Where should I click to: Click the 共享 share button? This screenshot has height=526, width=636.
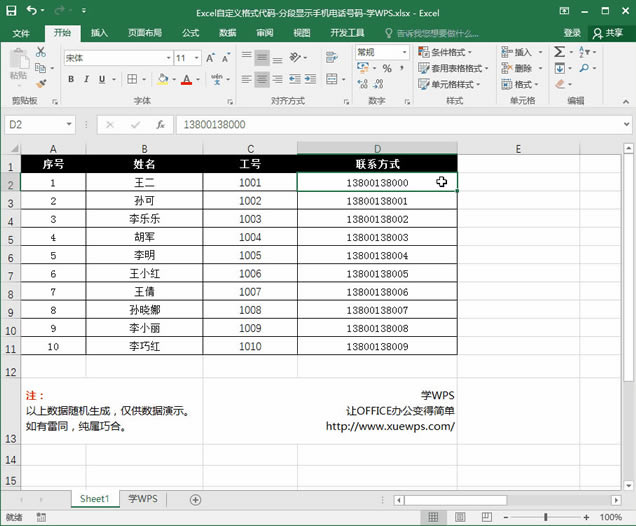[606, 32]
